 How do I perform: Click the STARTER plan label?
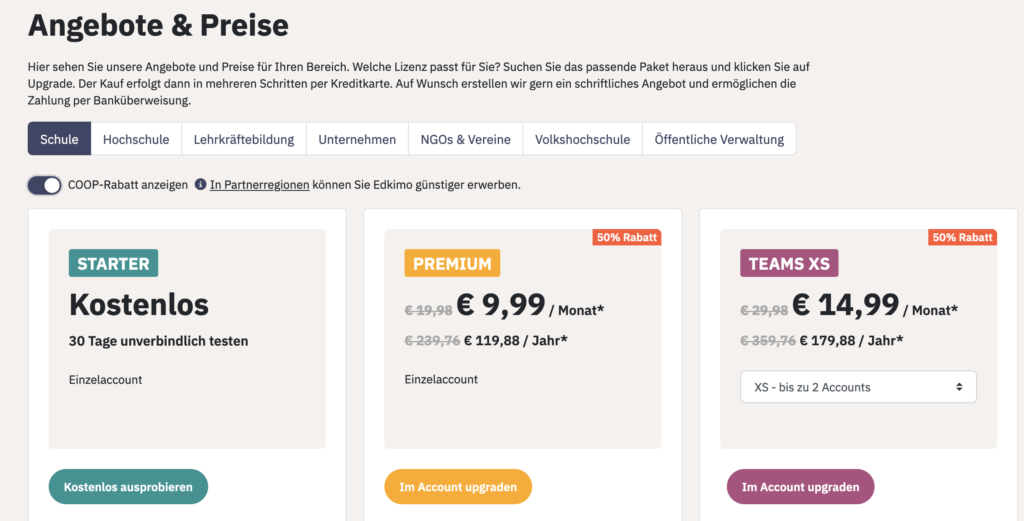[x=114, y=264]
